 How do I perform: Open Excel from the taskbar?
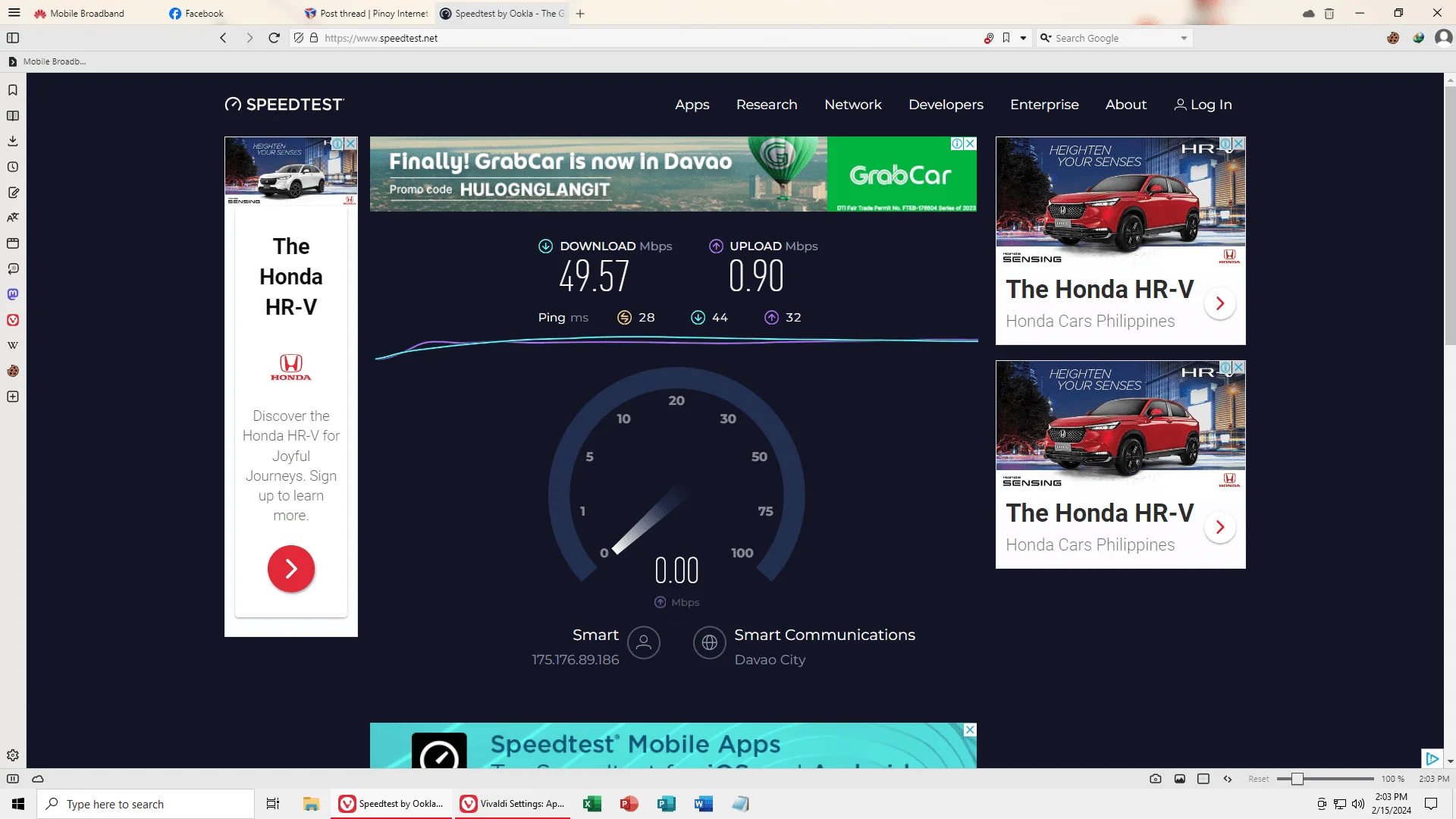point(592,804)
